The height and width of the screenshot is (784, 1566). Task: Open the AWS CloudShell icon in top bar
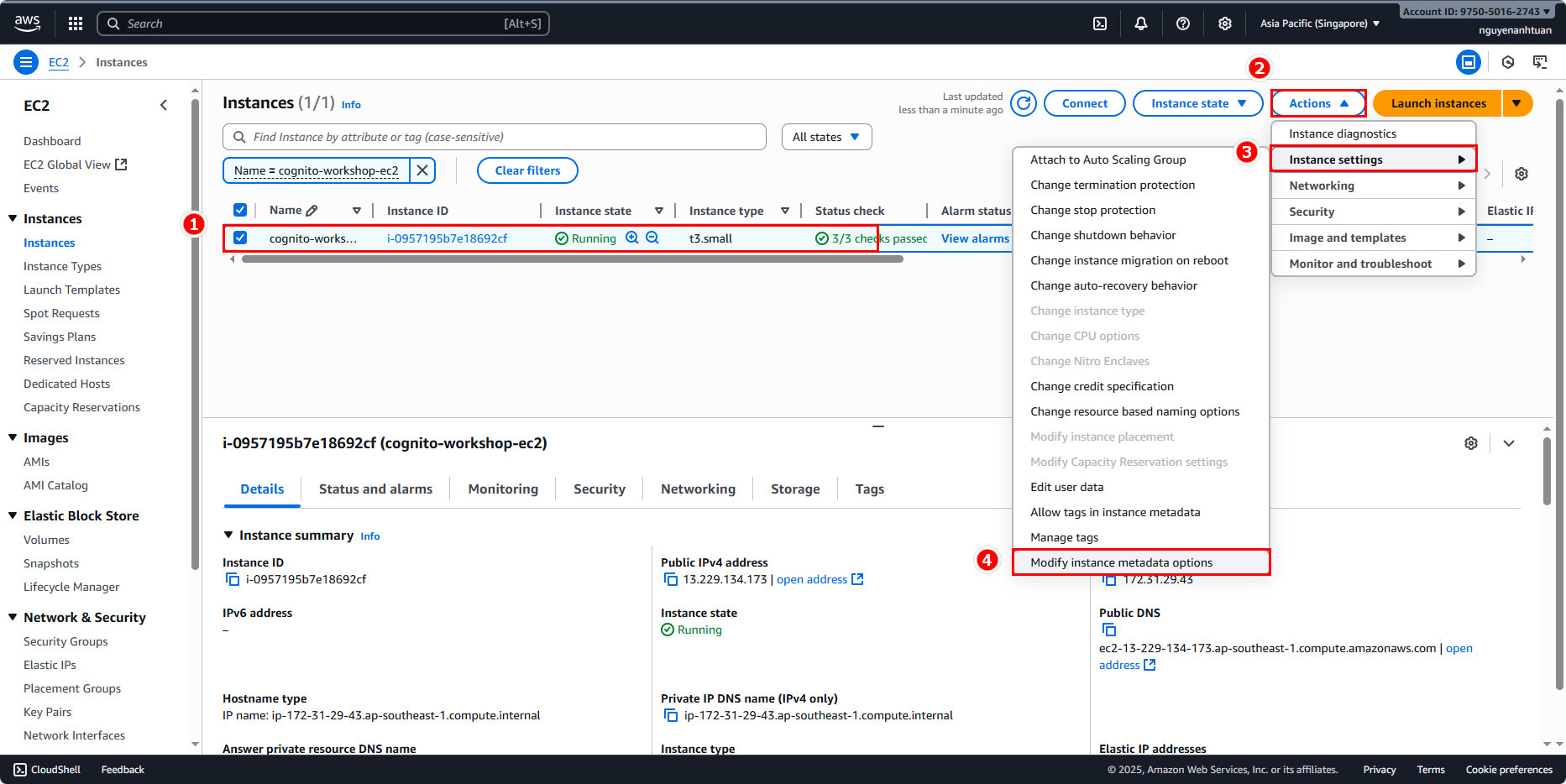[x=1099, y=24]
